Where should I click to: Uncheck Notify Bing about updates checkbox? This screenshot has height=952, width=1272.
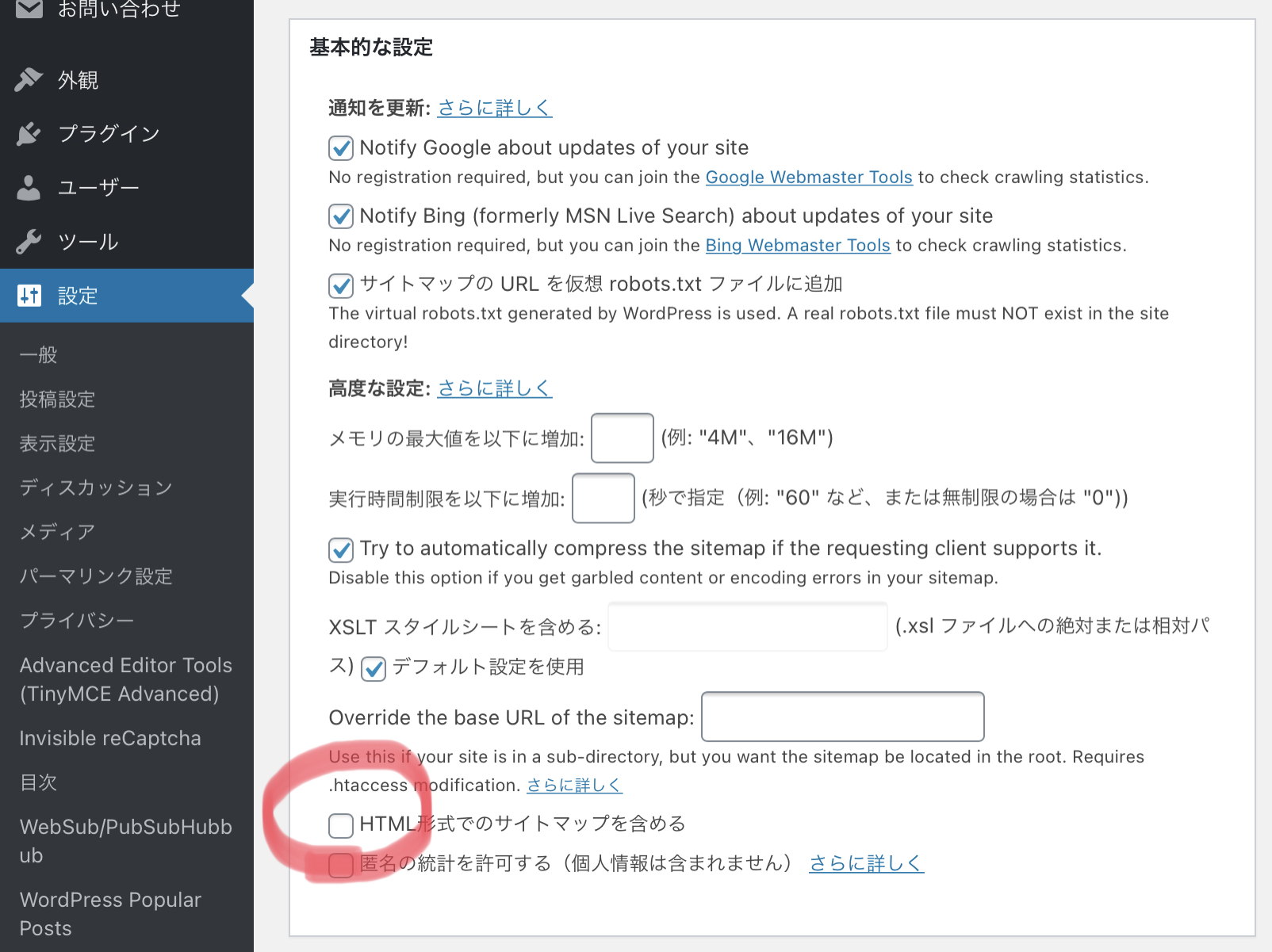tap(341, 216)
